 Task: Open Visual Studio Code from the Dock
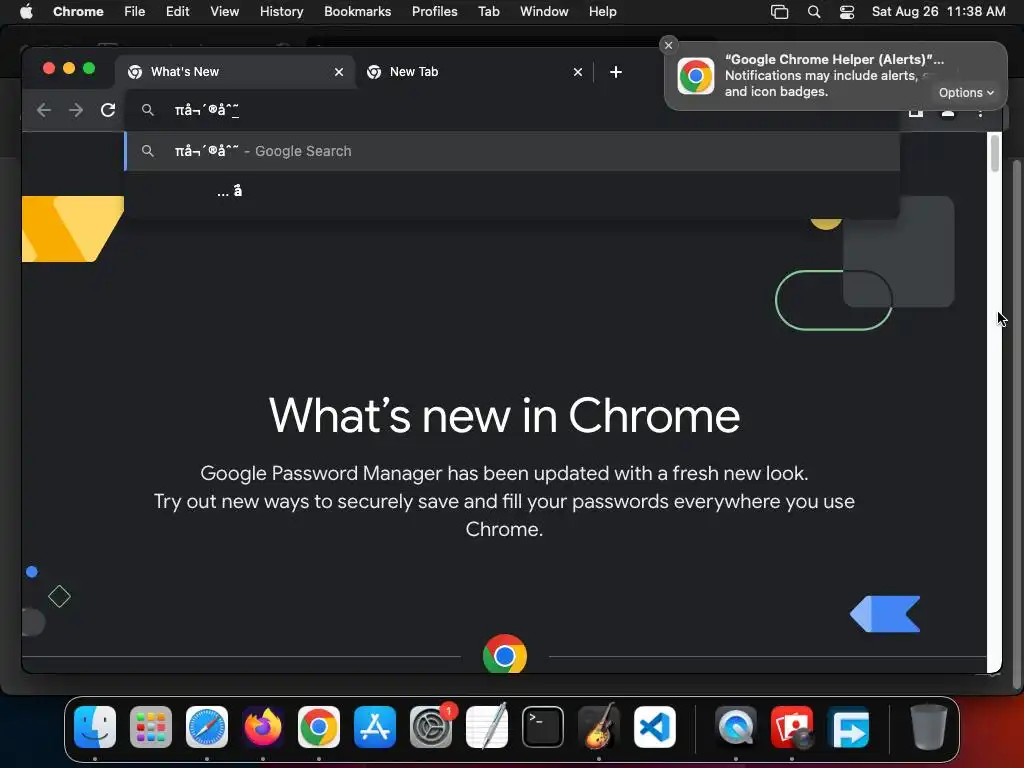(655, 727)
